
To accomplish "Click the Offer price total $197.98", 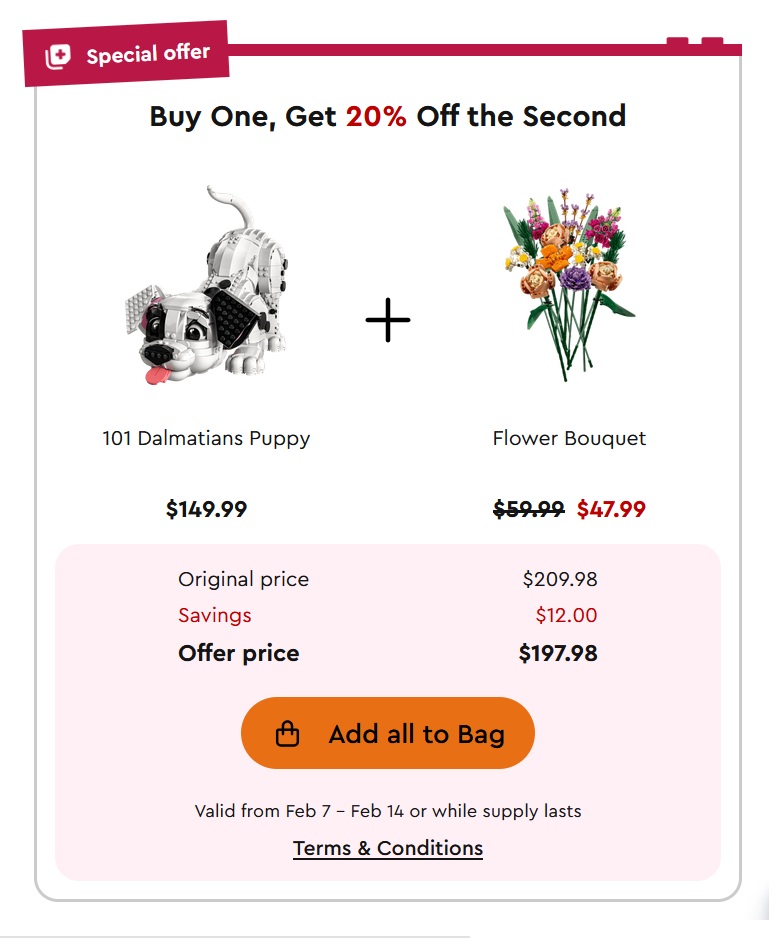I will click(x=558, y=654).
